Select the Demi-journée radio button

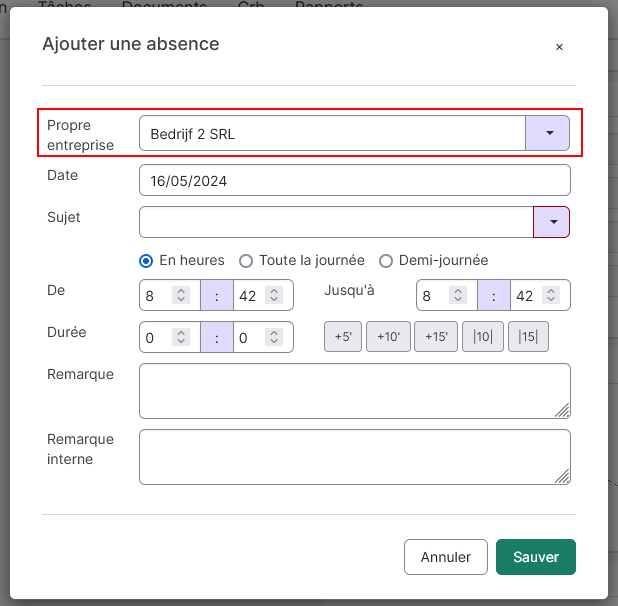[386, 261]
